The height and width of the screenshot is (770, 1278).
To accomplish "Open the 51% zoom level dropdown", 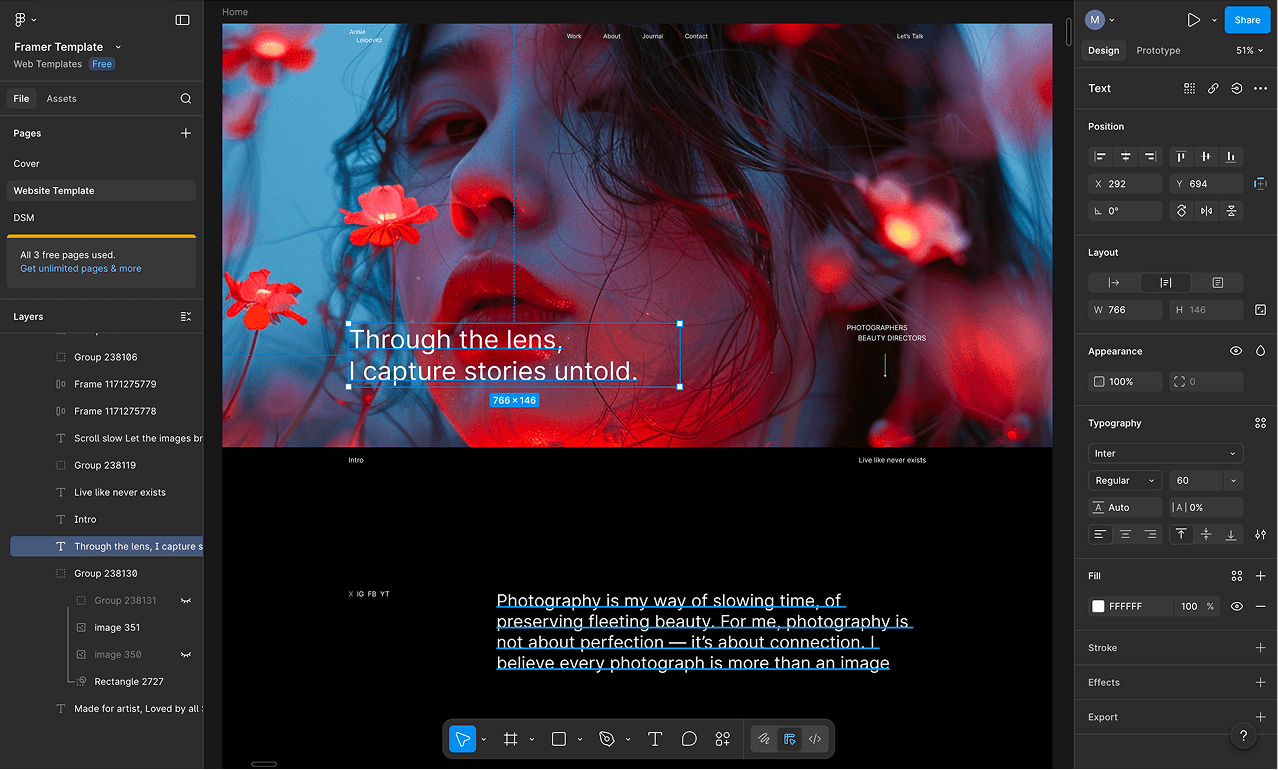I will point(1250,50).
